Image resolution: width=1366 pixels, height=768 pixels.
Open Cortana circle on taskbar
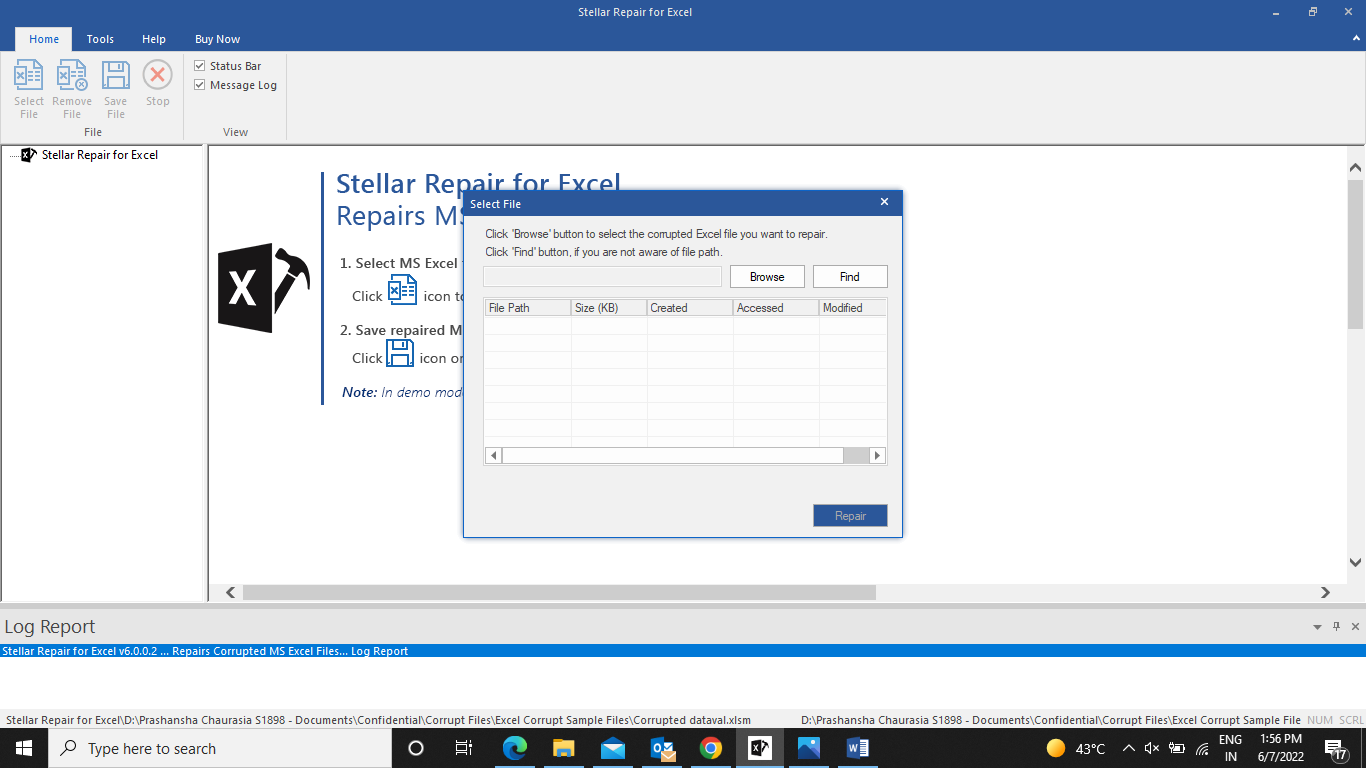416,748
